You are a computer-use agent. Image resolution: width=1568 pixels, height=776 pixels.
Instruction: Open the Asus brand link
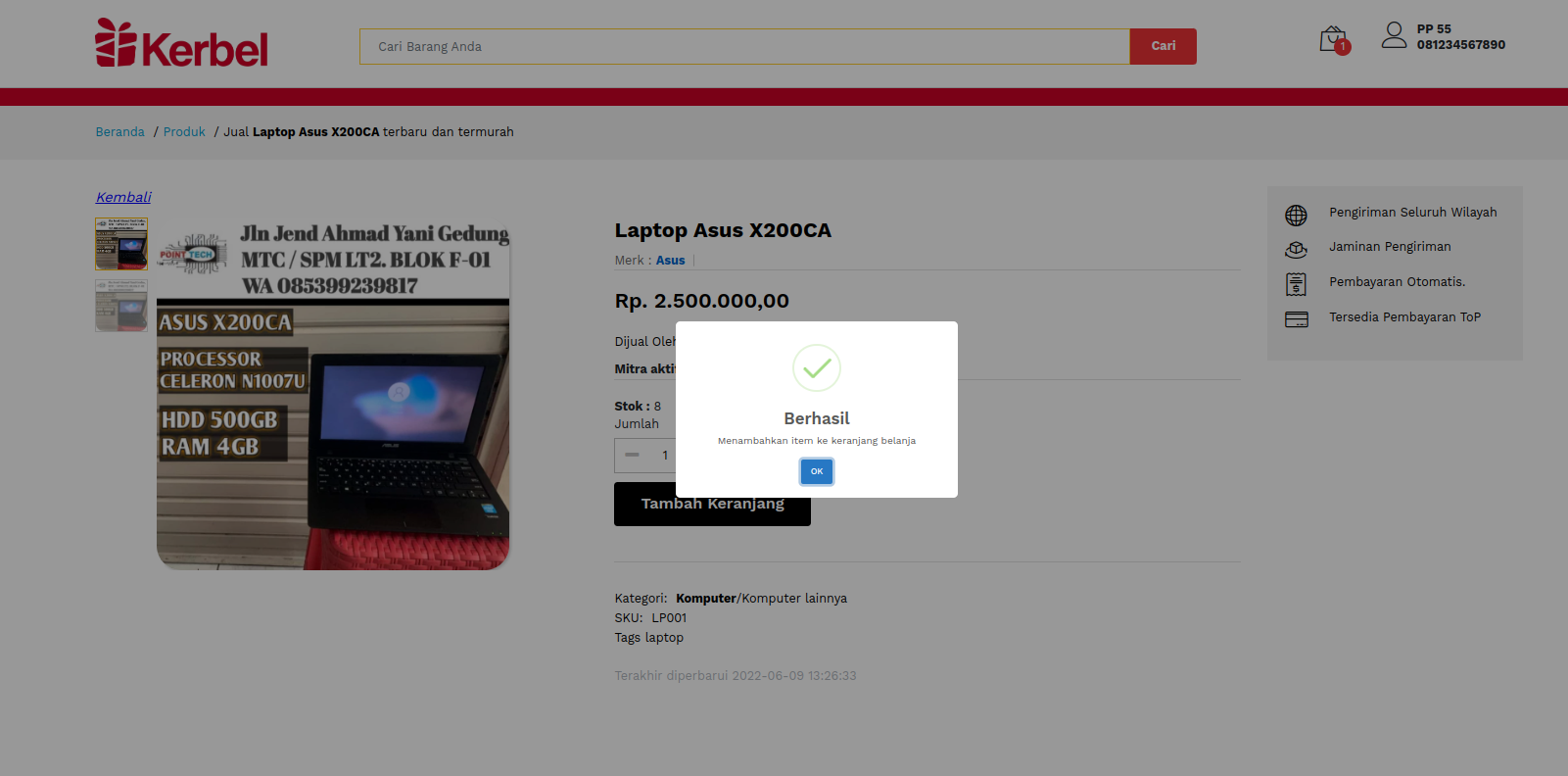click(x=670, y=261)
